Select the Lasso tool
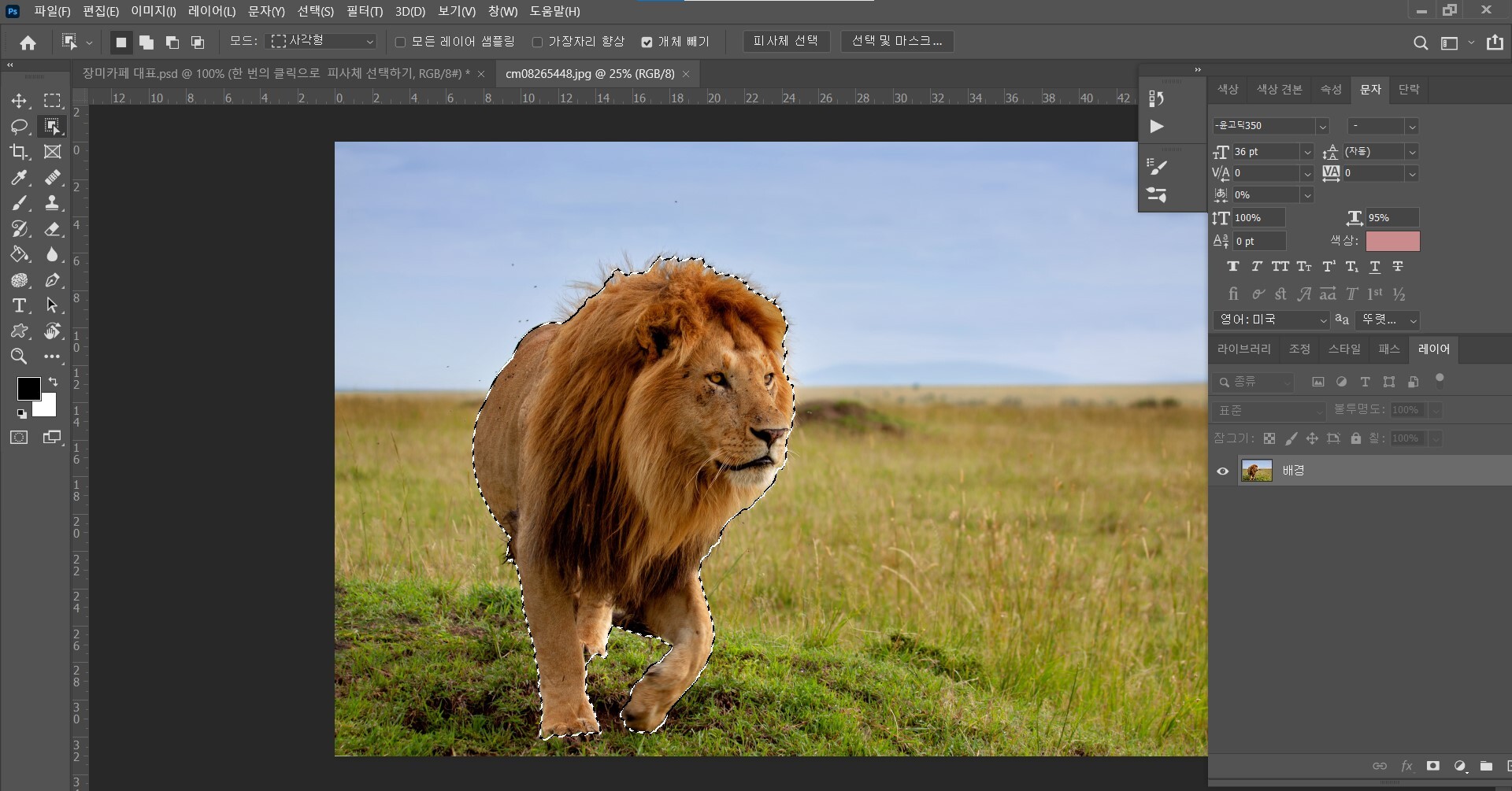1512x791 pixels. [19, 127]
